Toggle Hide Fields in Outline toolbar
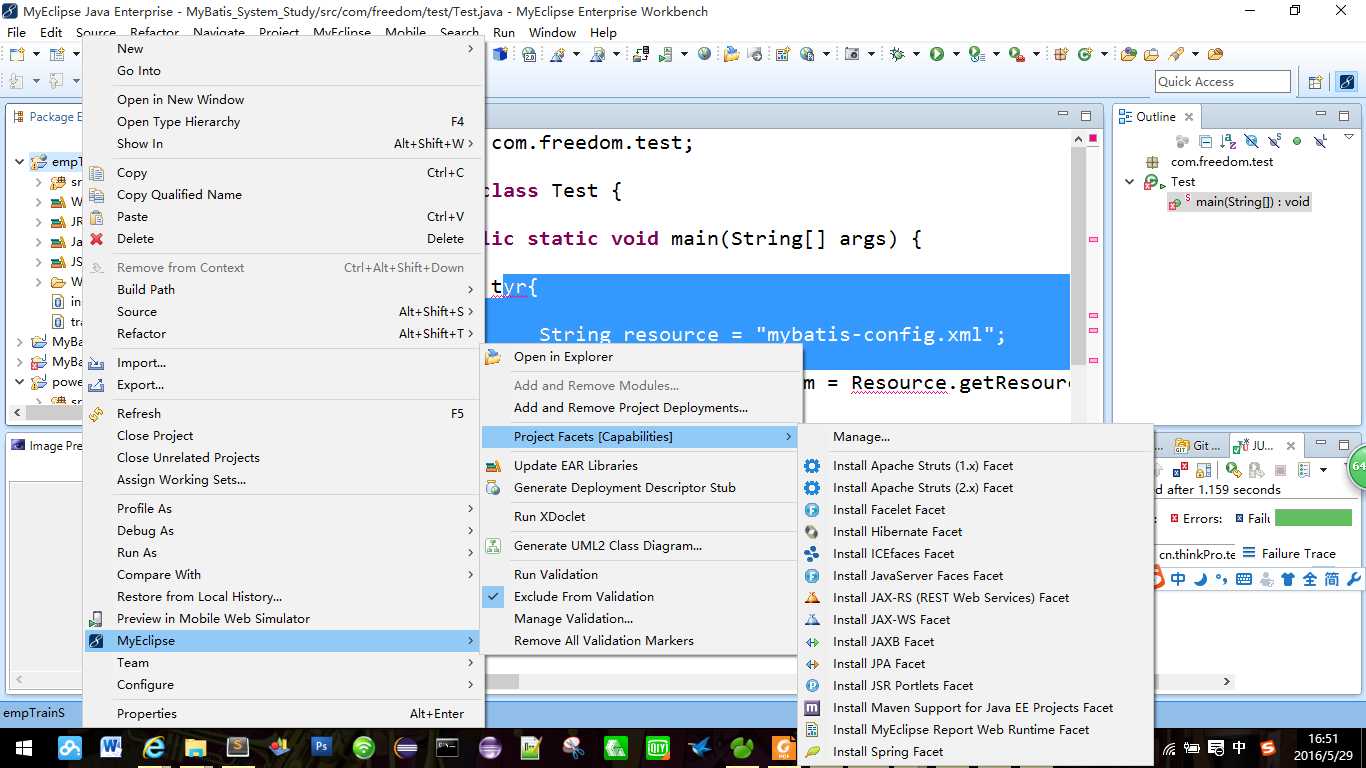This screenshot has width=1366, height=768. click(1252, 141)
